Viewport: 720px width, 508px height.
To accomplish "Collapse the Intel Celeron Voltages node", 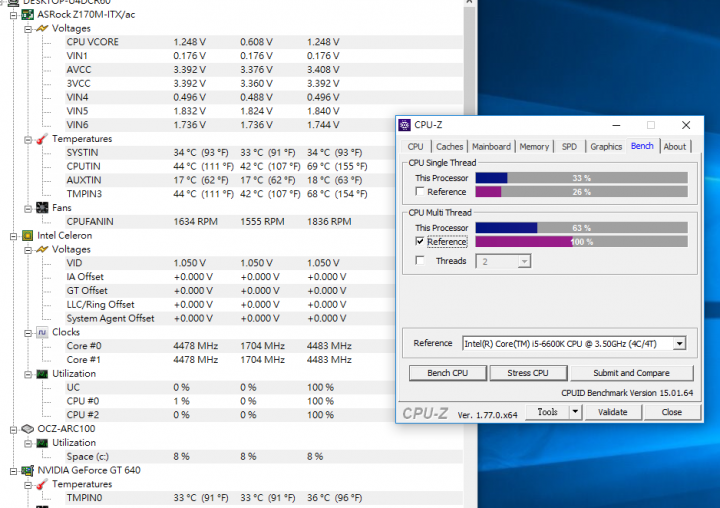I will coord(28,250).
